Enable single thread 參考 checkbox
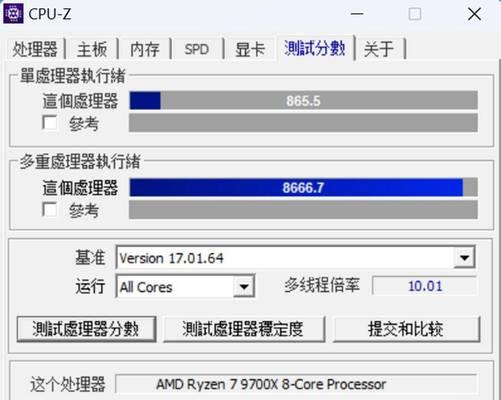Viewport: 501px width, 400px height. 50,122
